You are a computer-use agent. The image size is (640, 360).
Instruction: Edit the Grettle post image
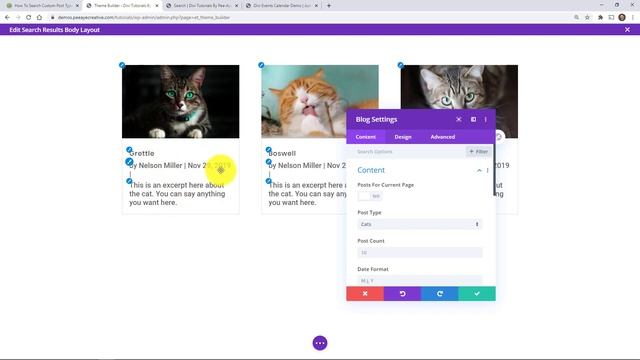click(x=122, y=65)
